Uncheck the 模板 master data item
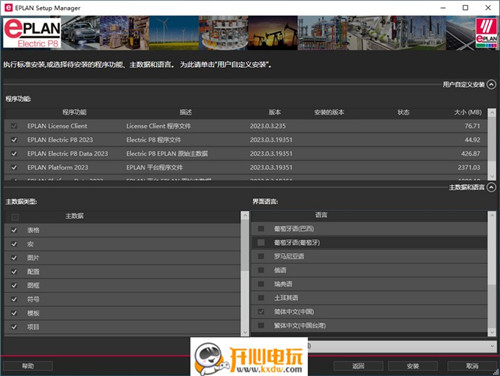 14,313
